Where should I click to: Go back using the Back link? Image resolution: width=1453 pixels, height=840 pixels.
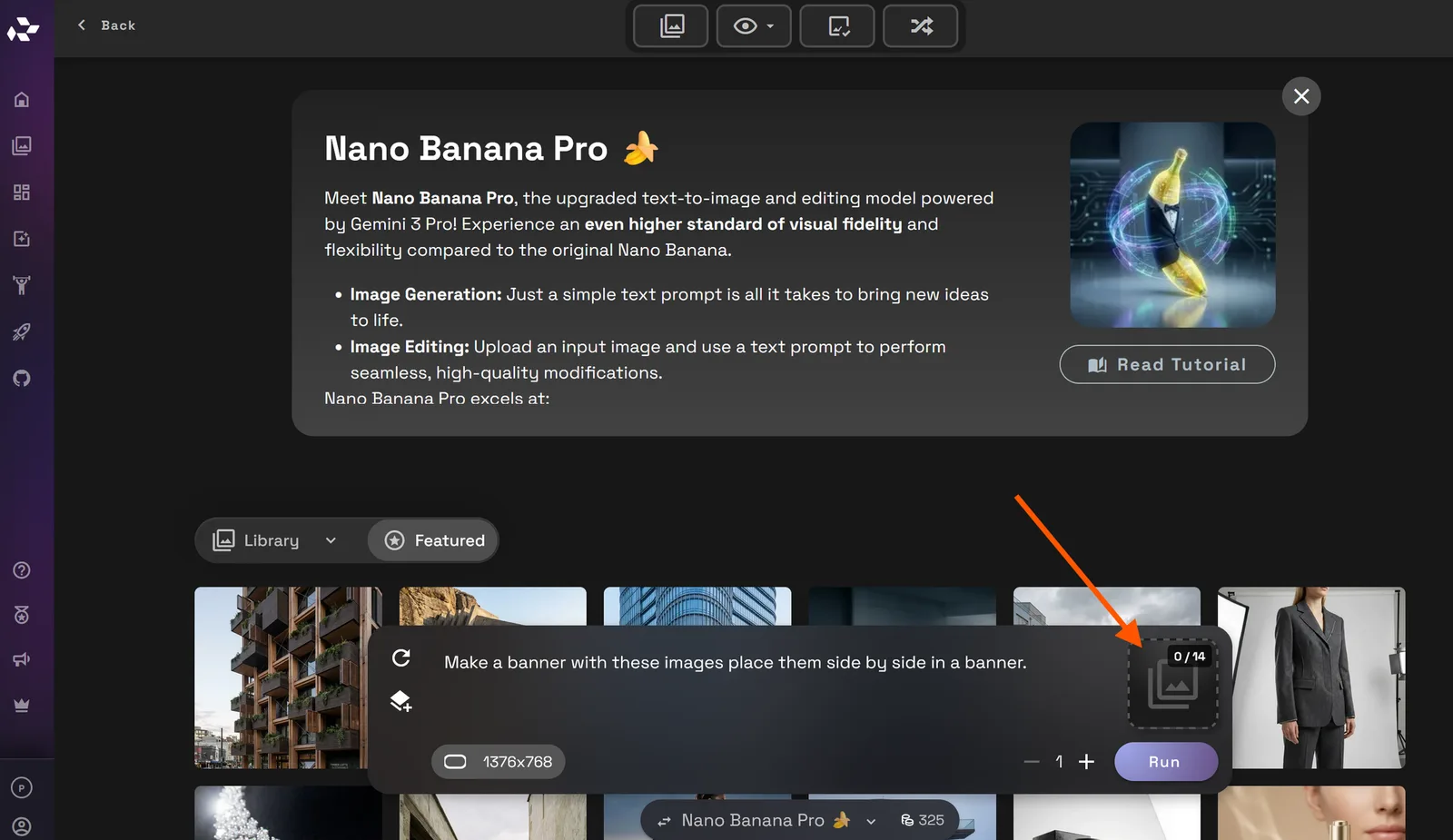[106, 25]
